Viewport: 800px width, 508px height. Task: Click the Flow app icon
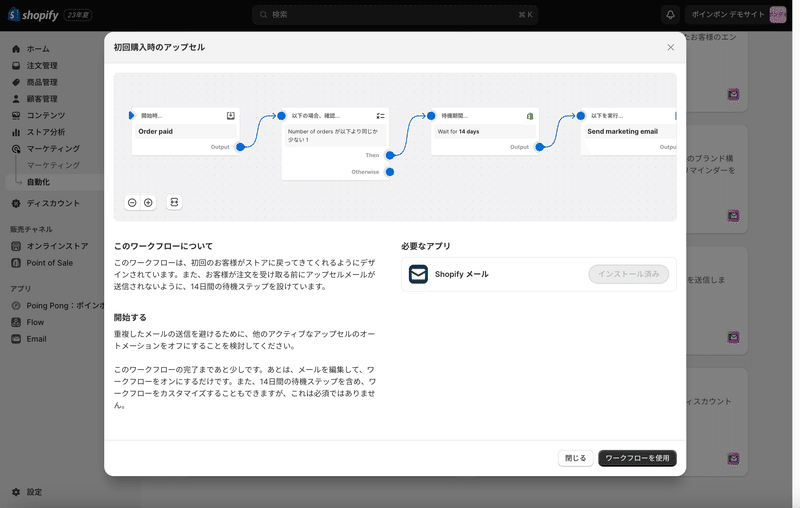coord(16,322)
